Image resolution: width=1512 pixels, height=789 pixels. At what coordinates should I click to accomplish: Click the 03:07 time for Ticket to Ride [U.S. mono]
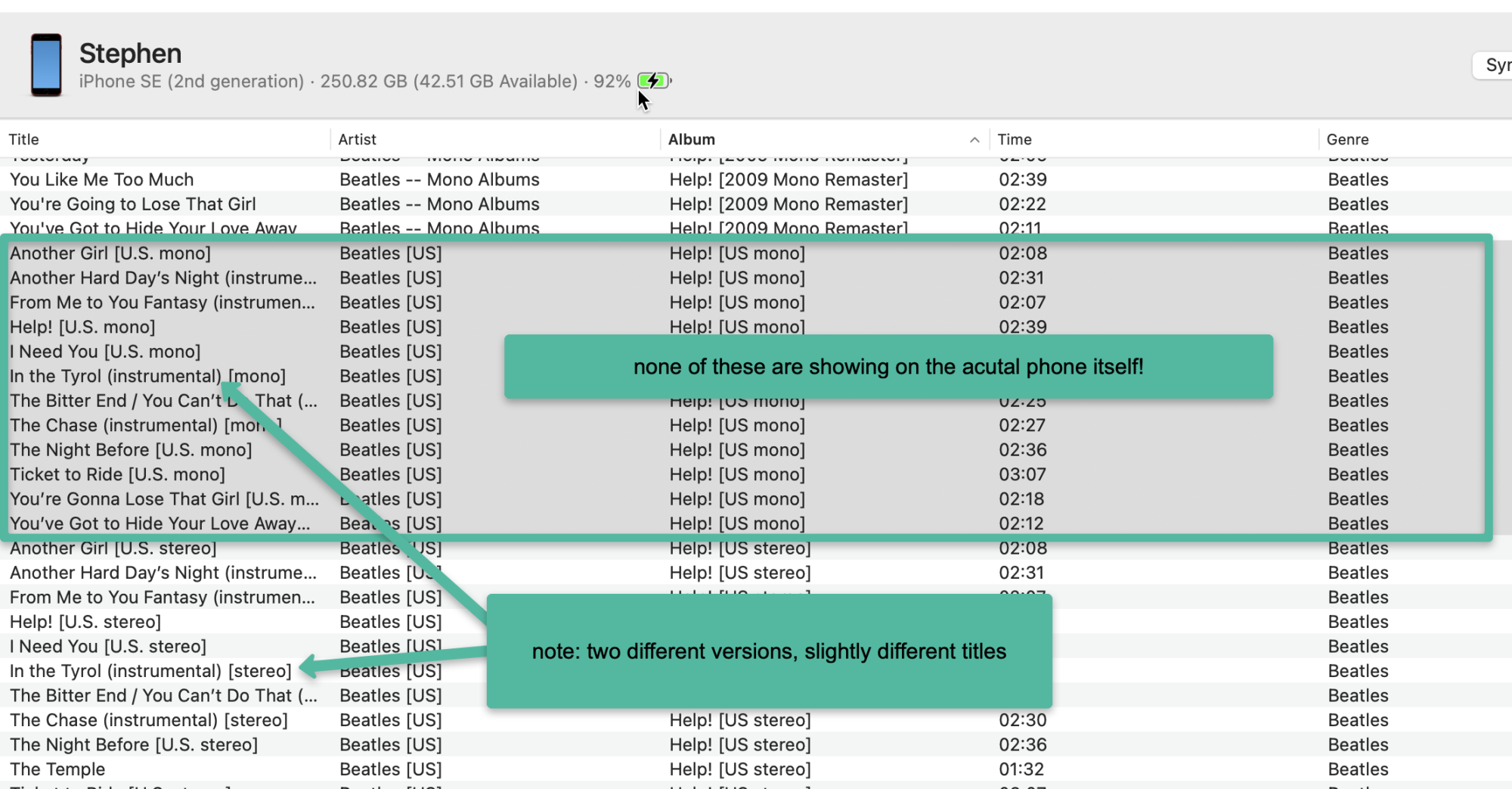tap(1023, 474)
